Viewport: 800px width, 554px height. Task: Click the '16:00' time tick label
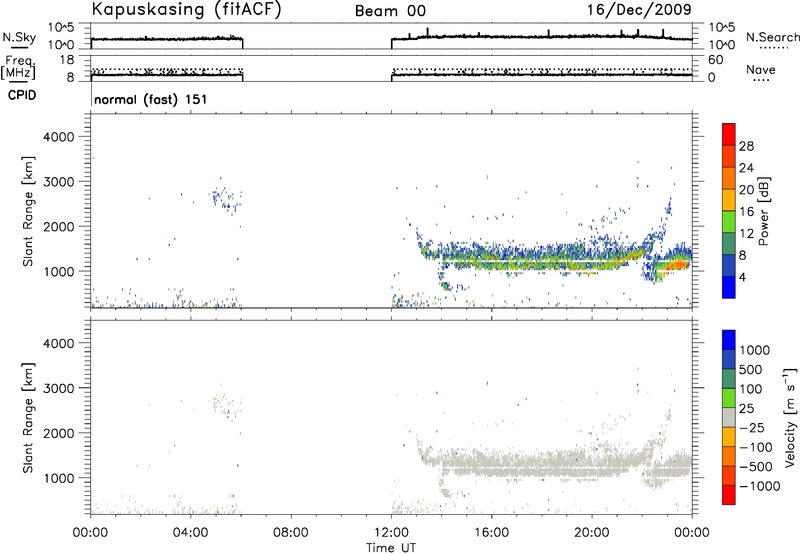tap(491, 533)
